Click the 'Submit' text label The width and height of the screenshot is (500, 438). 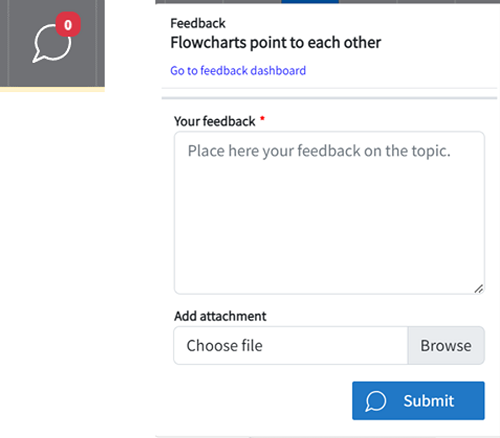tap(429, 401)
